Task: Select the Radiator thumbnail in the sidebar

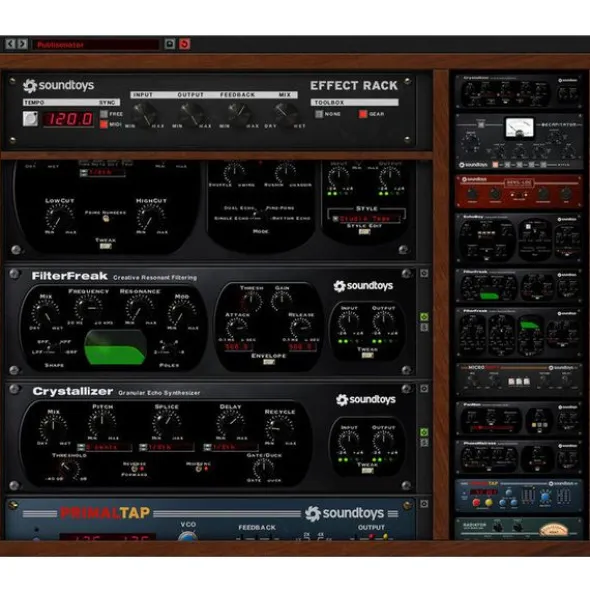Action: pyautogui.click(x=519, y=529)
